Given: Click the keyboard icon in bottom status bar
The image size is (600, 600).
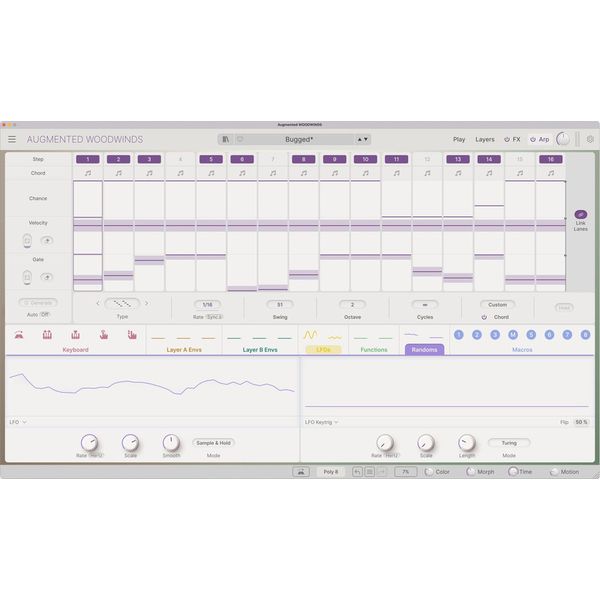Looking at the screenshot, I should (x=301, y=472).
